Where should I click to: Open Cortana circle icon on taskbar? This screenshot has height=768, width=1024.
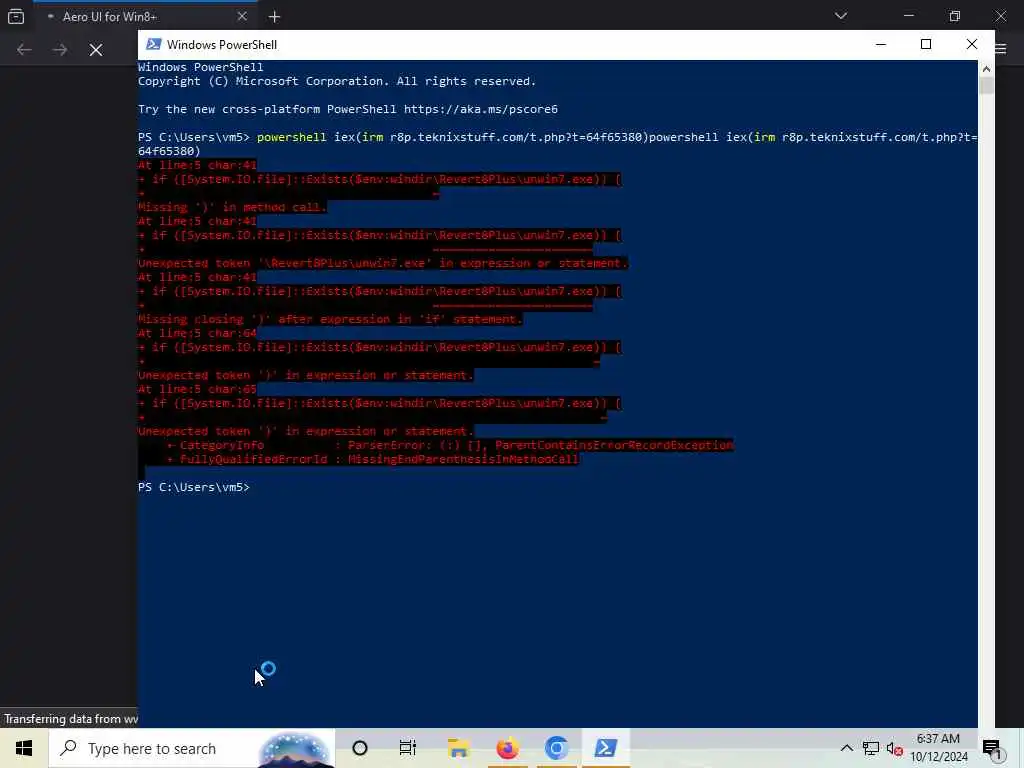tap(360, 748)
